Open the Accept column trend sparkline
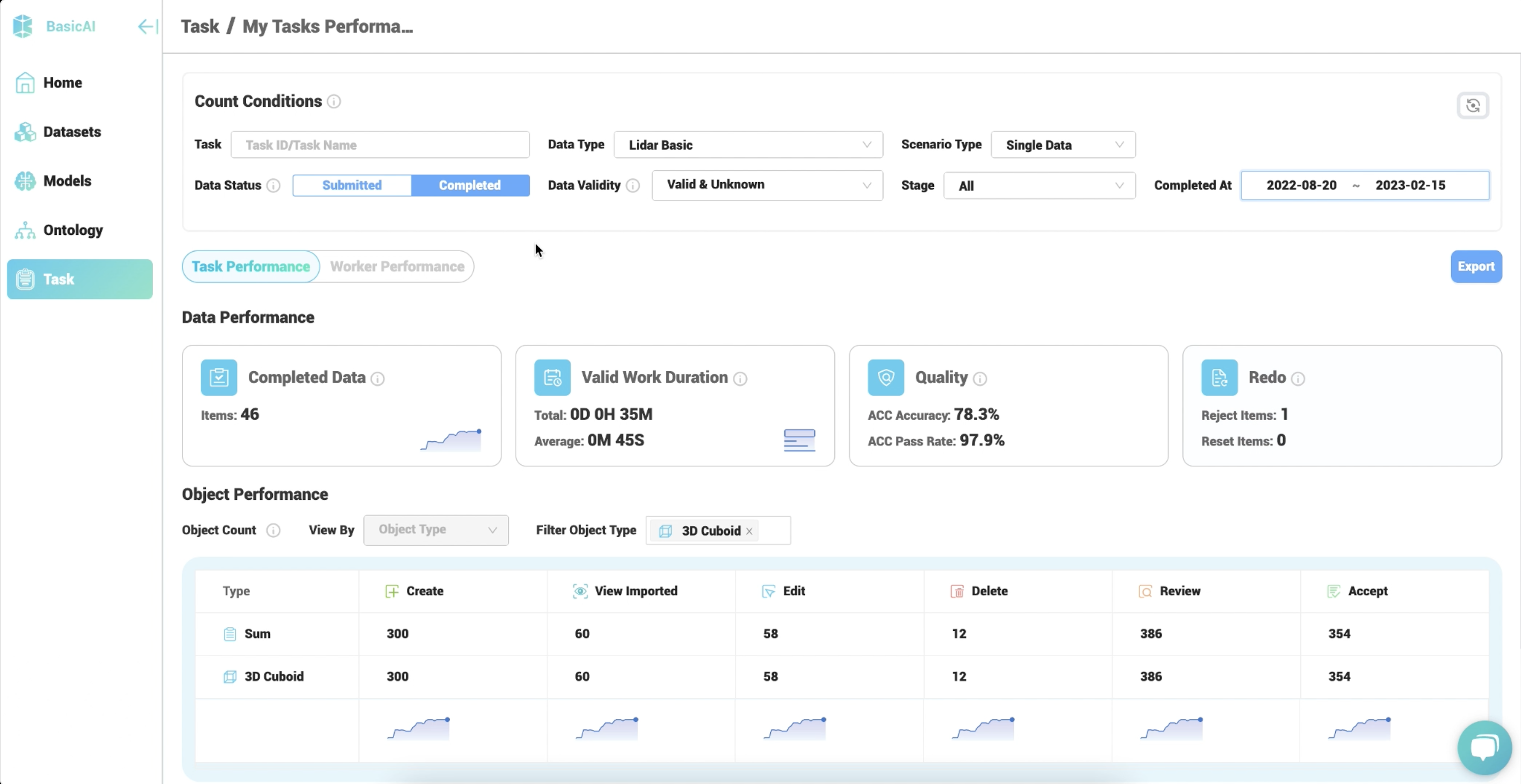Image resolution: width=1521 pixels, height=784 pixels. pos(1360,728)
